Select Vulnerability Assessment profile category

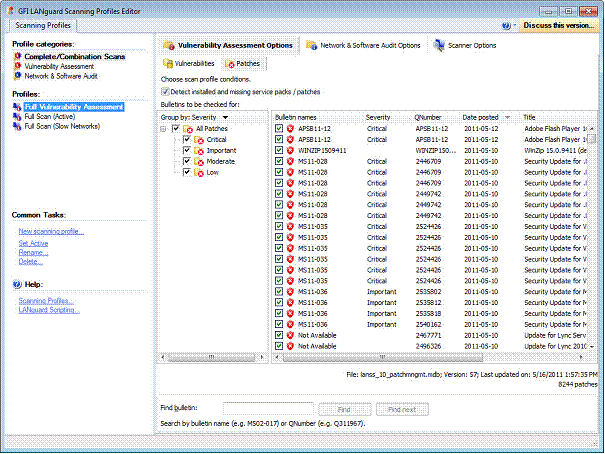(59, 66)
